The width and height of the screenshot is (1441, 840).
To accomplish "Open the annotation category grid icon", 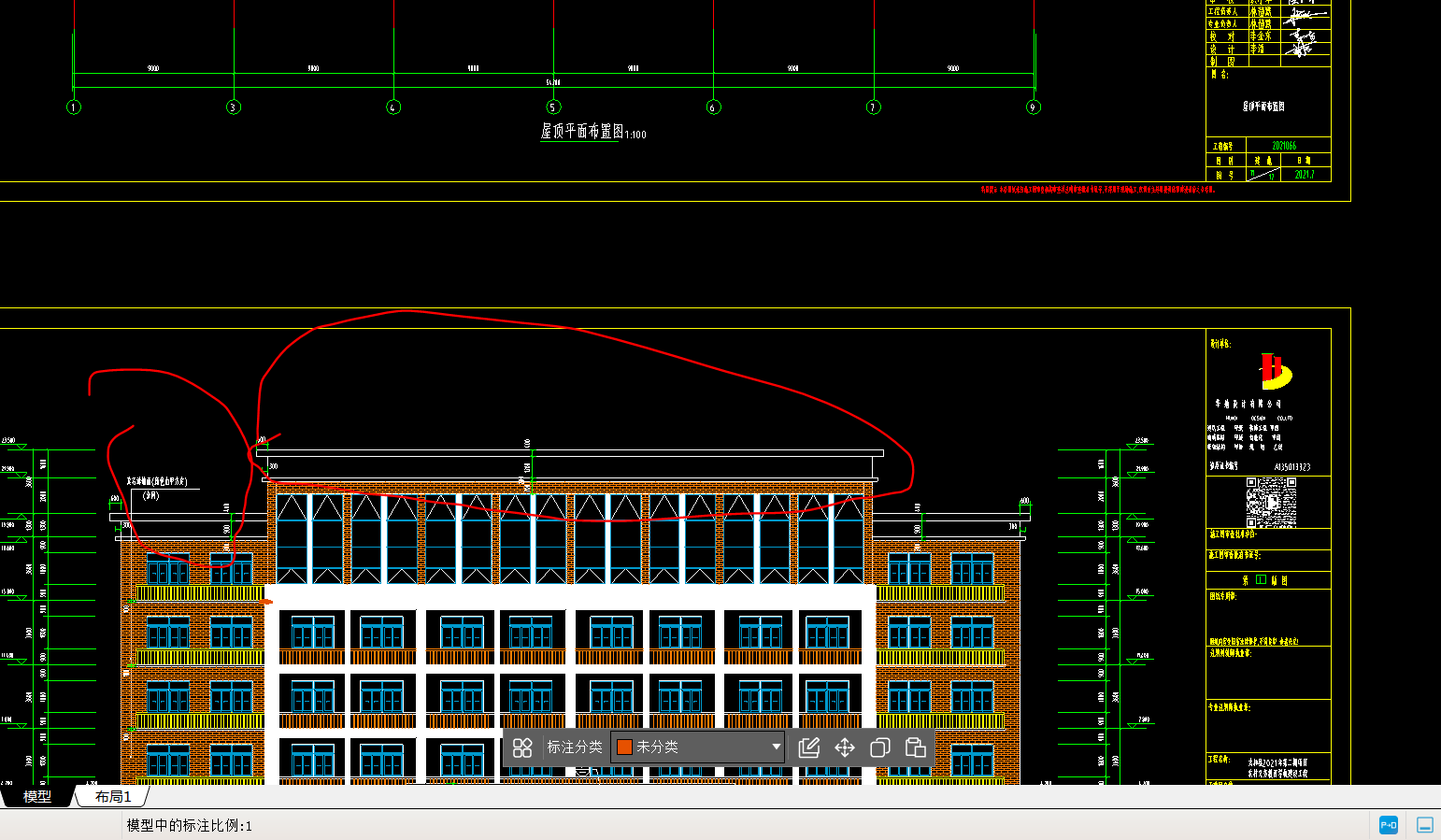I will click(x=522, y=747).
